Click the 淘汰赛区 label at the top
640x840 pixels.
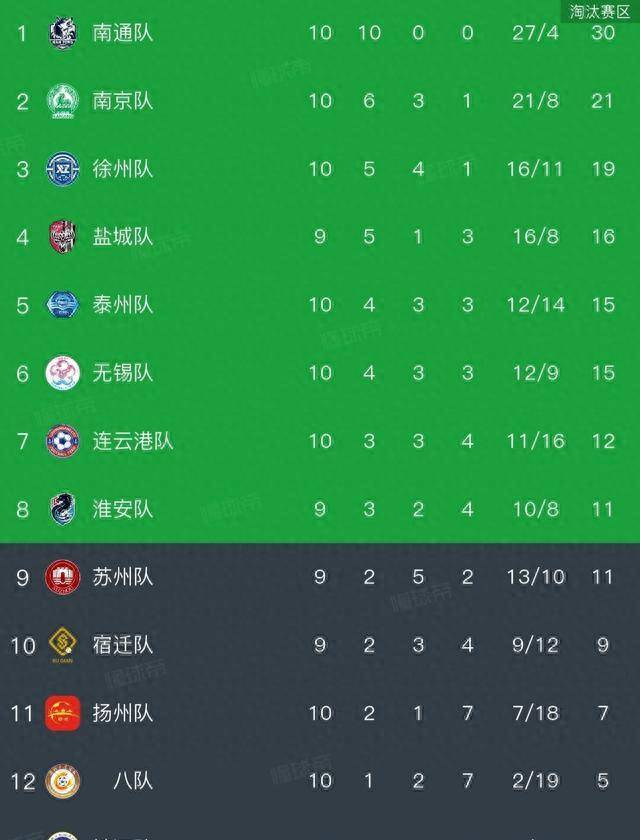tap(600, 12)
